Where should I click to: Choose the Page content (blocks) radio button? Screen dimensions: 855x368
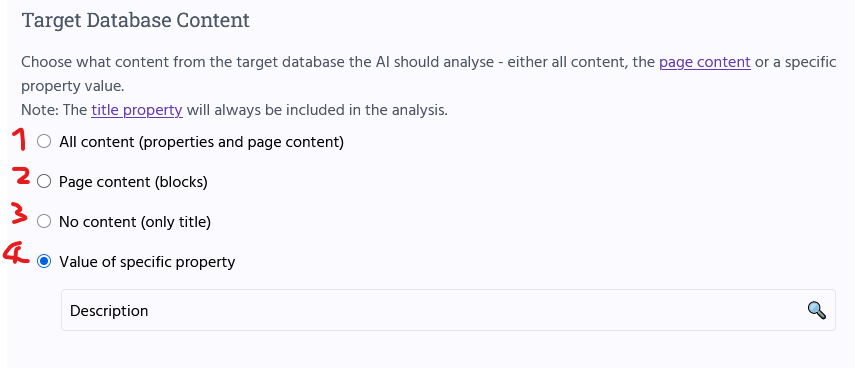(x=44, y=182)
